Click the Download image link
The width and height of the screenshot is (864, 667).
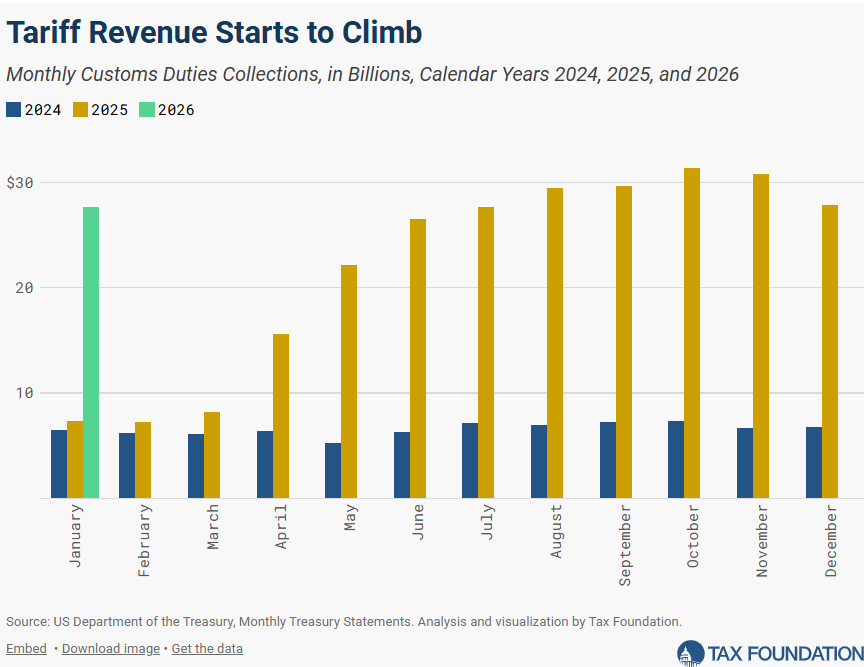(110, 648)
